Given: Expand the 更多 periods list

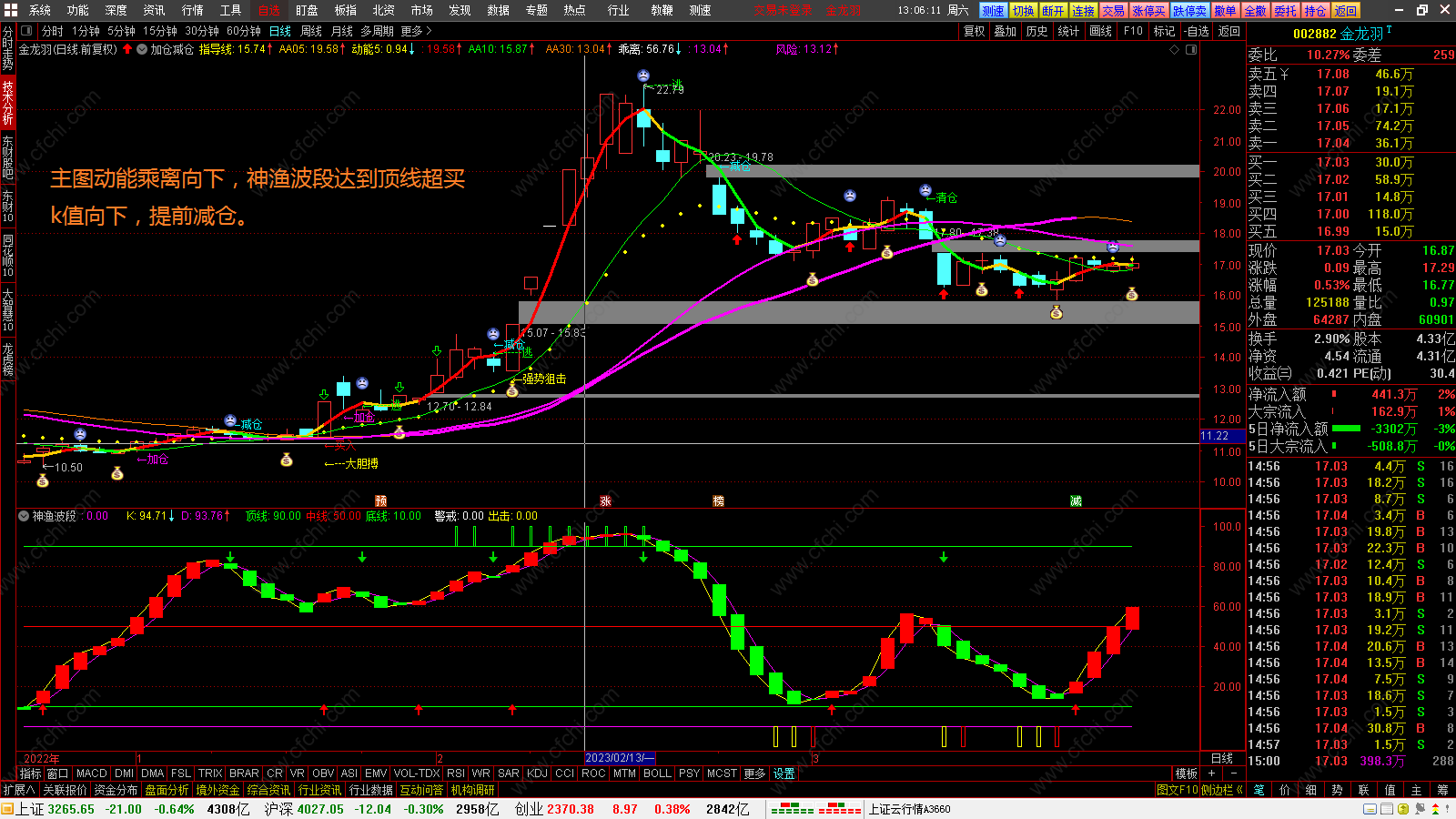Looking at the screenshot, I should pos(416,31).
